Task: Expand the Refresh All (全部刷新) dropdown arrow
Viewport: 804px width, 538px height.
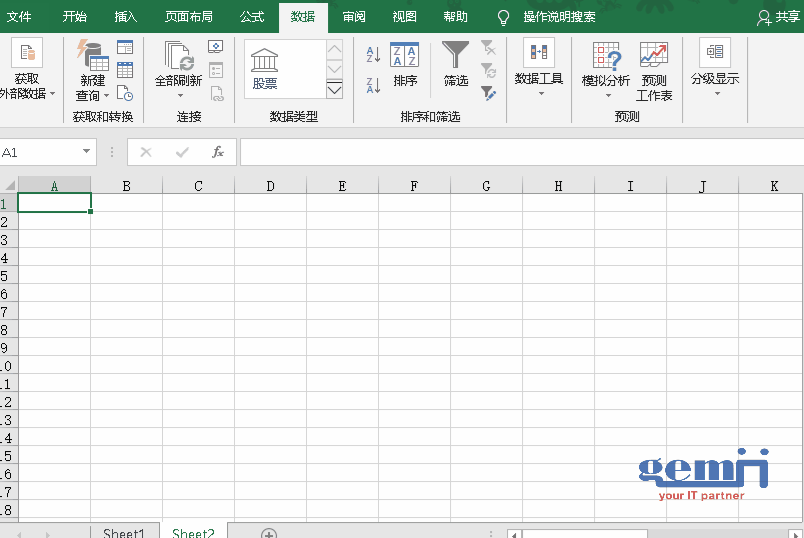Action: (181, 96)
